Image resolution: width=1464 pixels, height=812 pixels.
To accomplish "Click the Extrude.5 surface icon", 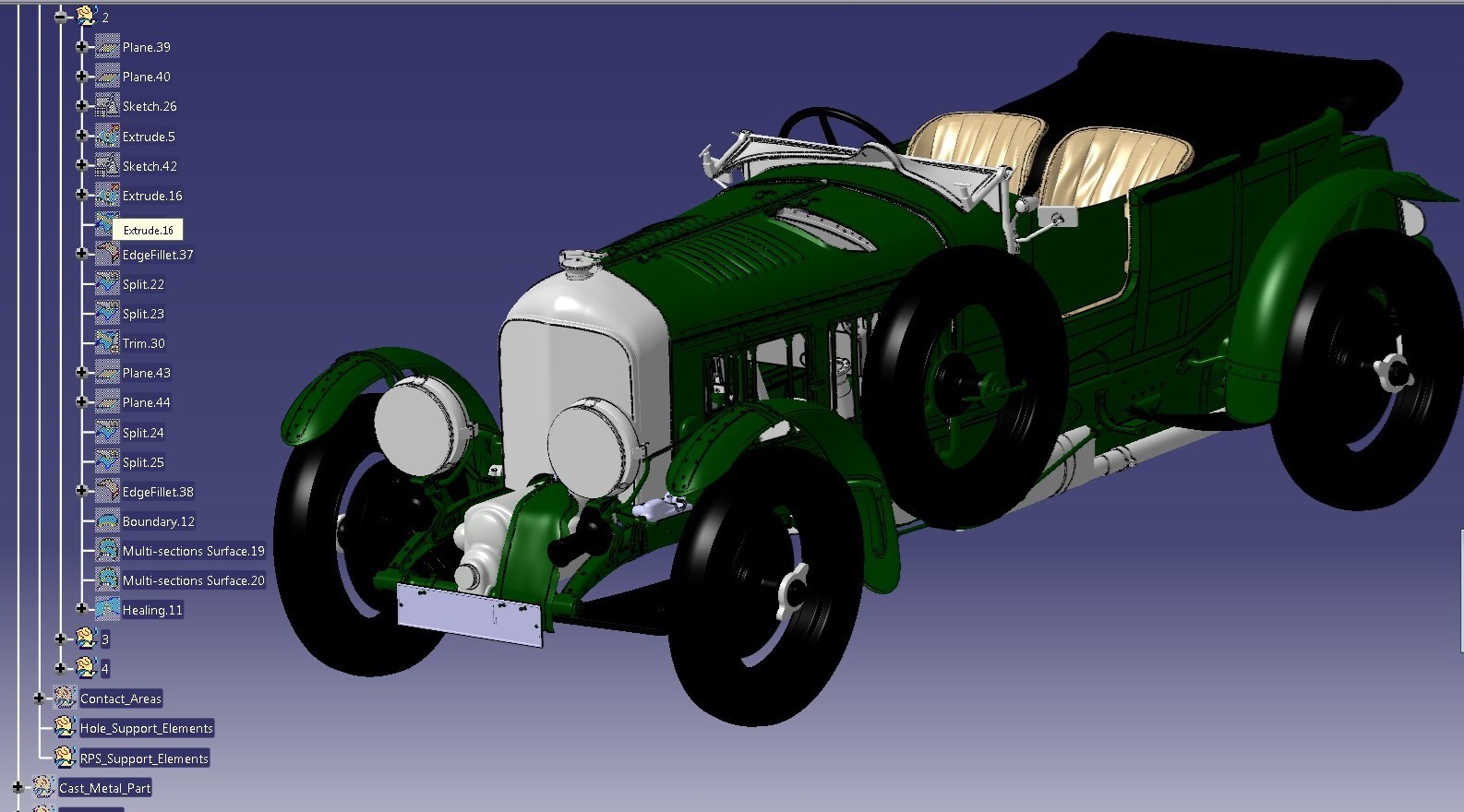I will 108,136.
